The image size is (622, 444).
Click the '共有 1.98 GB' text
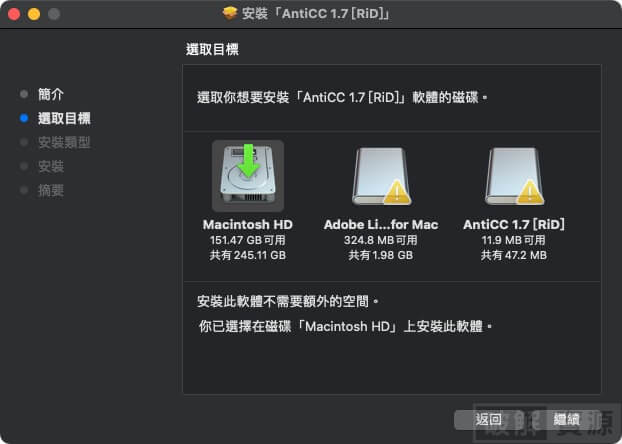(x=381, y=255)
